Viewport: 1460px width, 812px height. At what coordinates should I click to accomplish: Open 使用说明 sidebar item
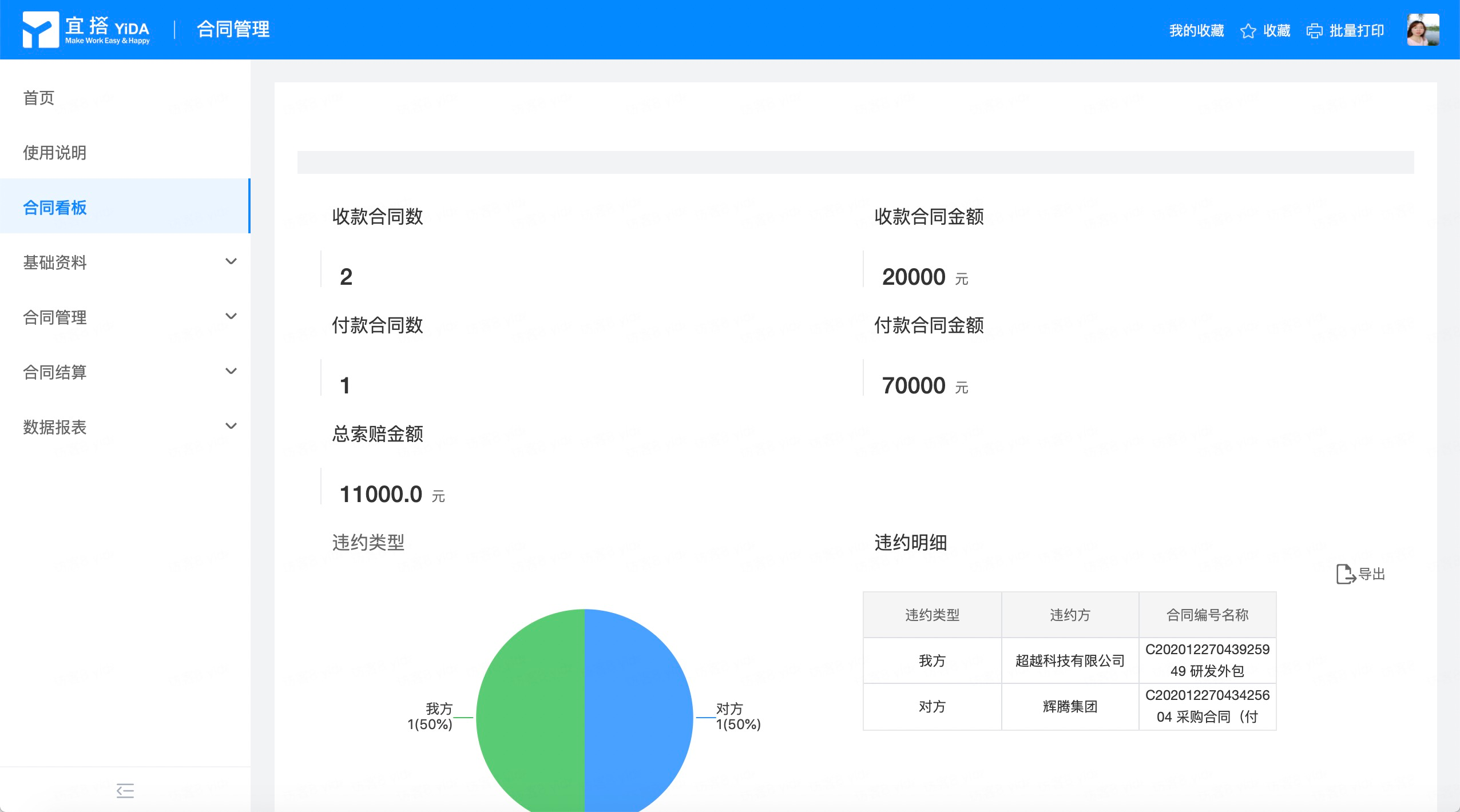[x=55, y=153]
